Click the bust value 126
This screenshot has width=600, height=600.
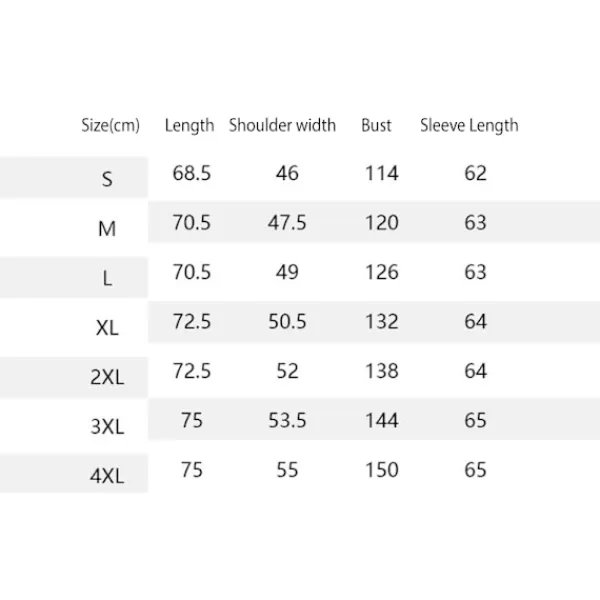click(381, 272)
